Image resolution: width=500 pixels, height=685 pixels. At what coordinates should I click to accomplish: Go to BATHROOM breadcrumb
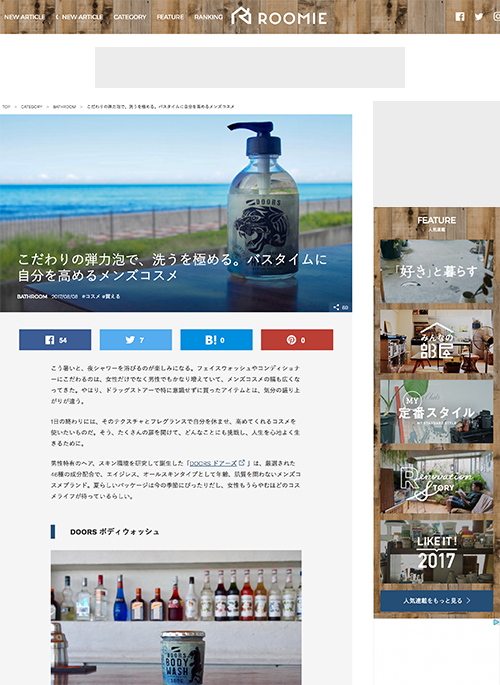pyautogui.click(x=64, y=107)
